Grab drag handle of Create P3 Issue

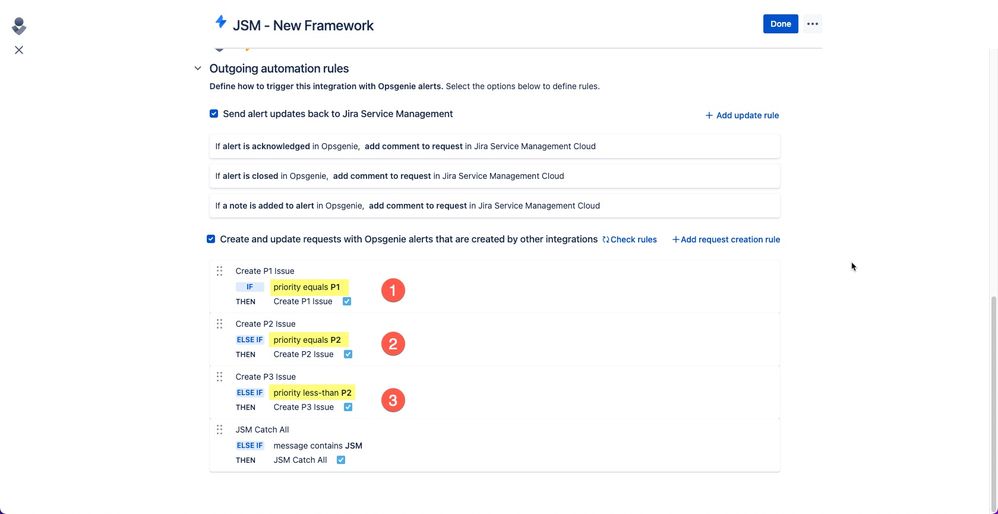click(x=220, y=377)
